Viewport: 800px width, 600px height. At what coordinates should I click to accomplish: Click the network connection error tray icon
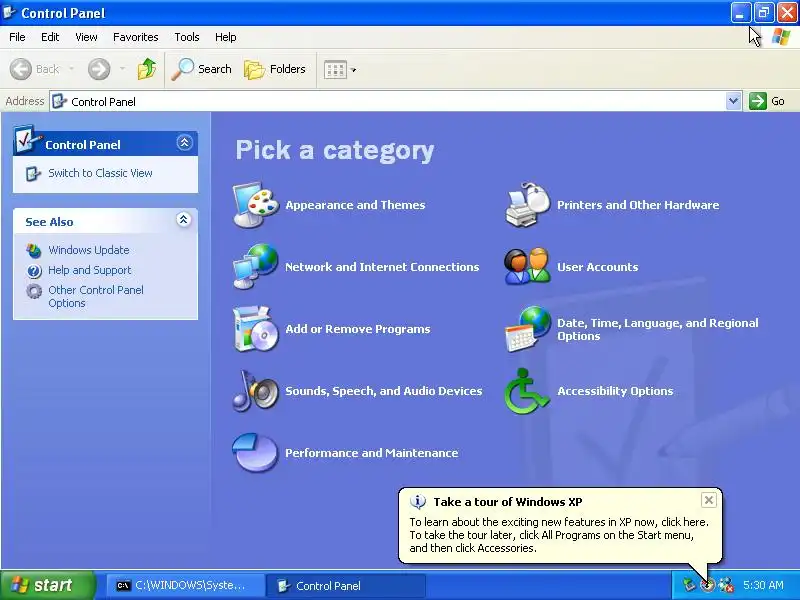(x=726, y=585)
